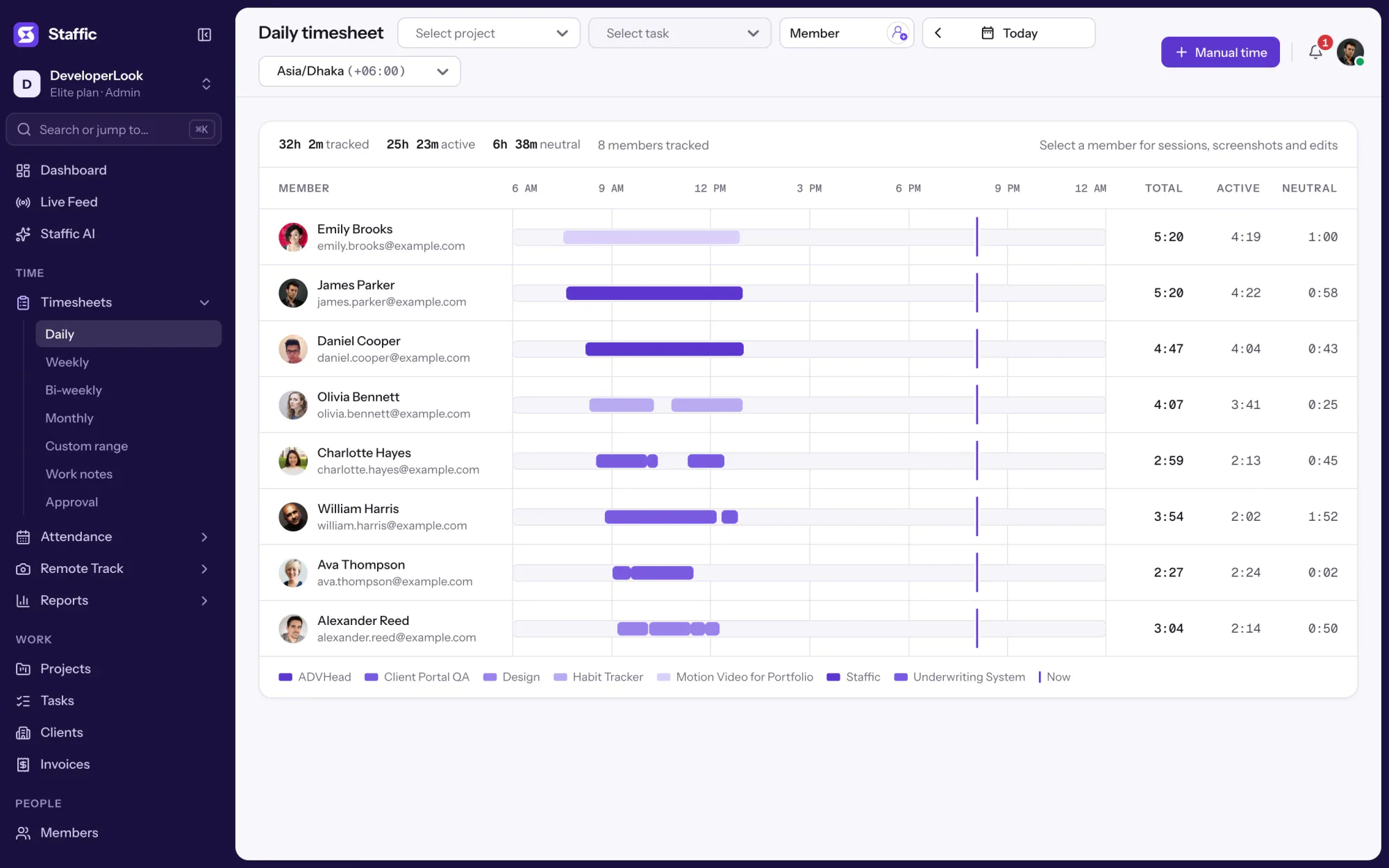Viewport: 1389px width, 868px height.
Task: Click the Projects folder icon
Action: 23,669
